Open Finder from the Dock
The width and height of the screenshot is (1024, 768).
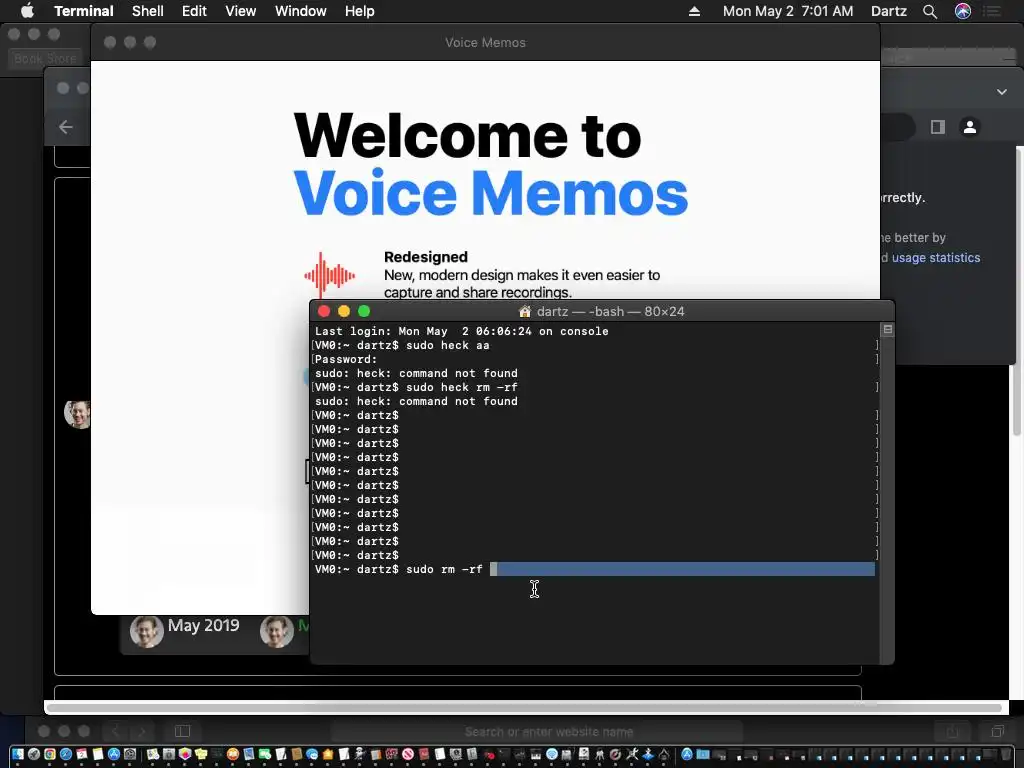18,754
